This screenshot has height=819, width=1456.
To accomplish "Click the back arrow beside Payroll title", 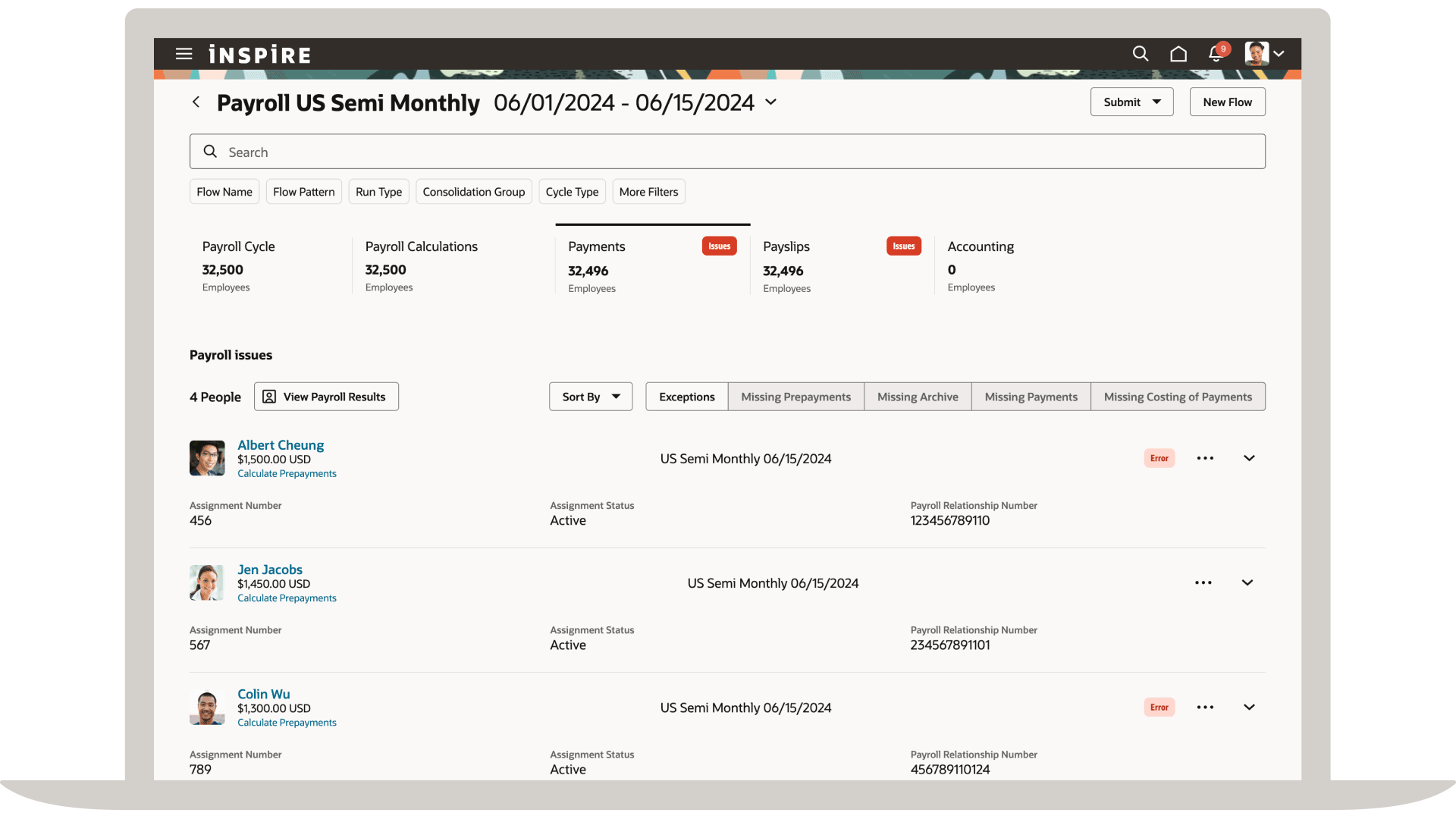I will tap(196, 102).
